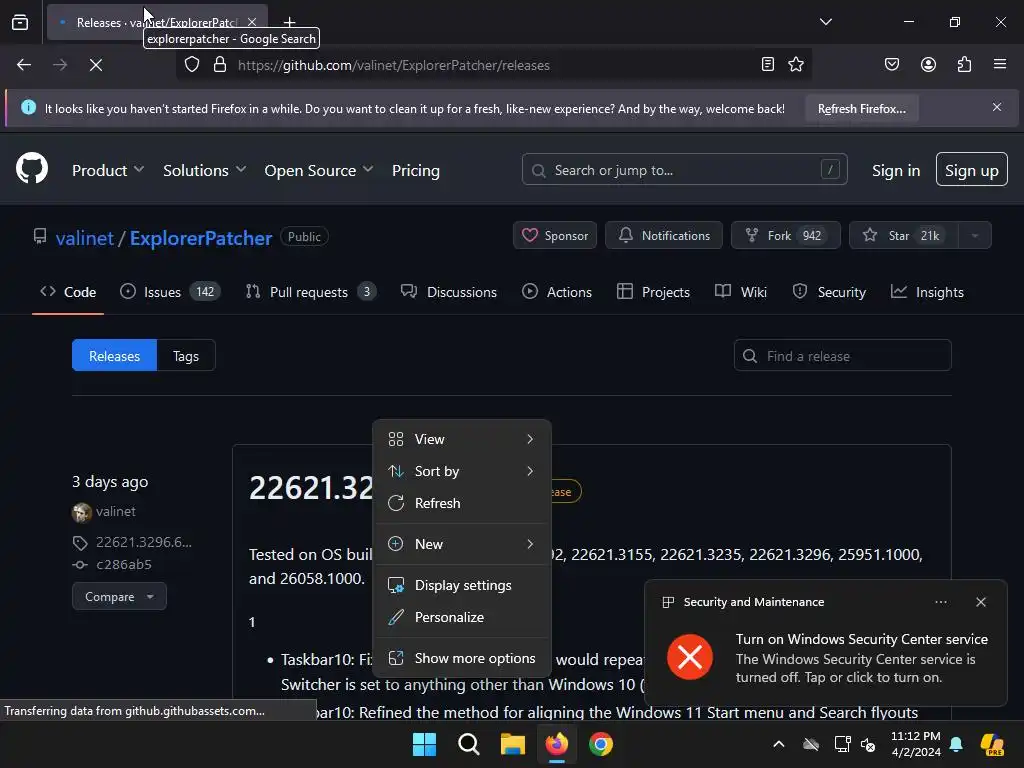Viewport: 1024px width, 768px height.
Task: Expand the Sort by submenu
Action: 462,471
